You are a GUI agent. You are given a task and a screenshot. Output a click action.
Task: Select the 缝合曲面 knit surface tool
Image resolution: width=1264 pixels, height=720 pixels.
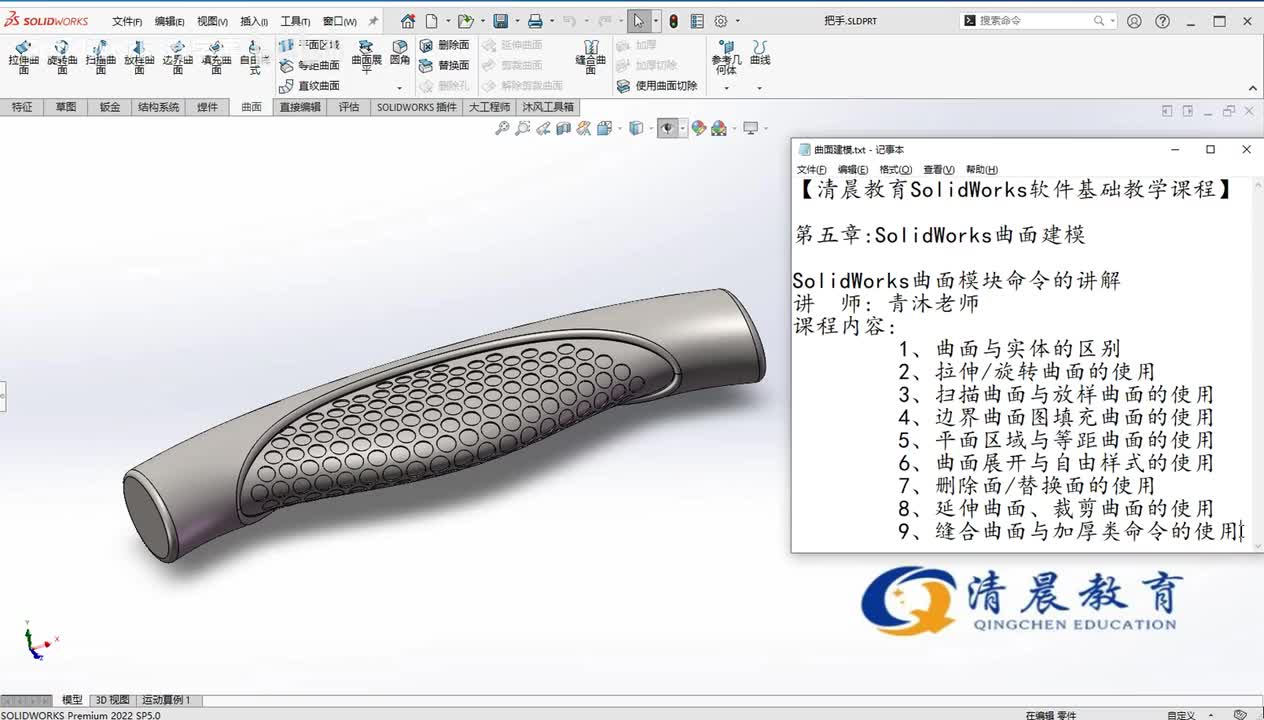590,56
